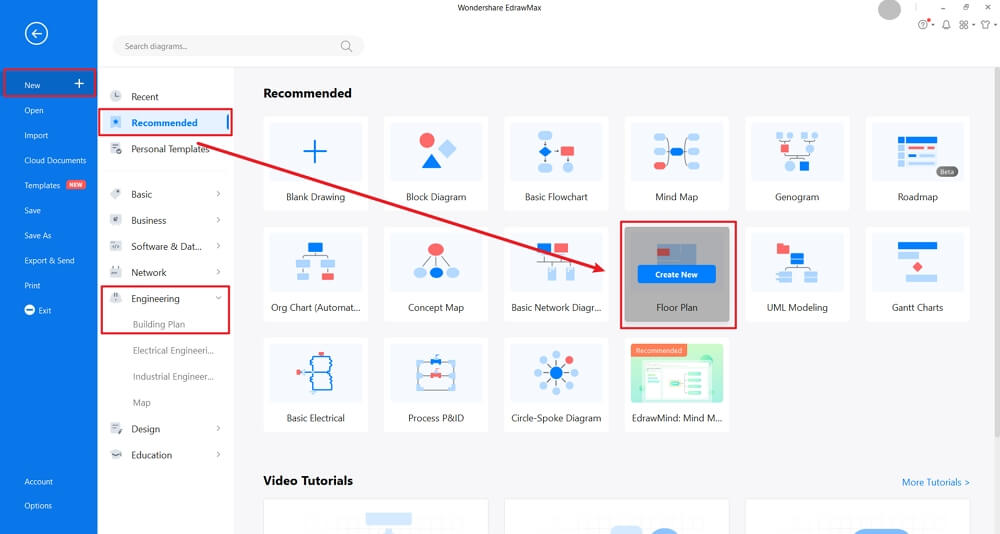The image size is (1000, 534).
Task: Open the Mind Map template icon
Action: pyautogui.click(x=677, y=151)
